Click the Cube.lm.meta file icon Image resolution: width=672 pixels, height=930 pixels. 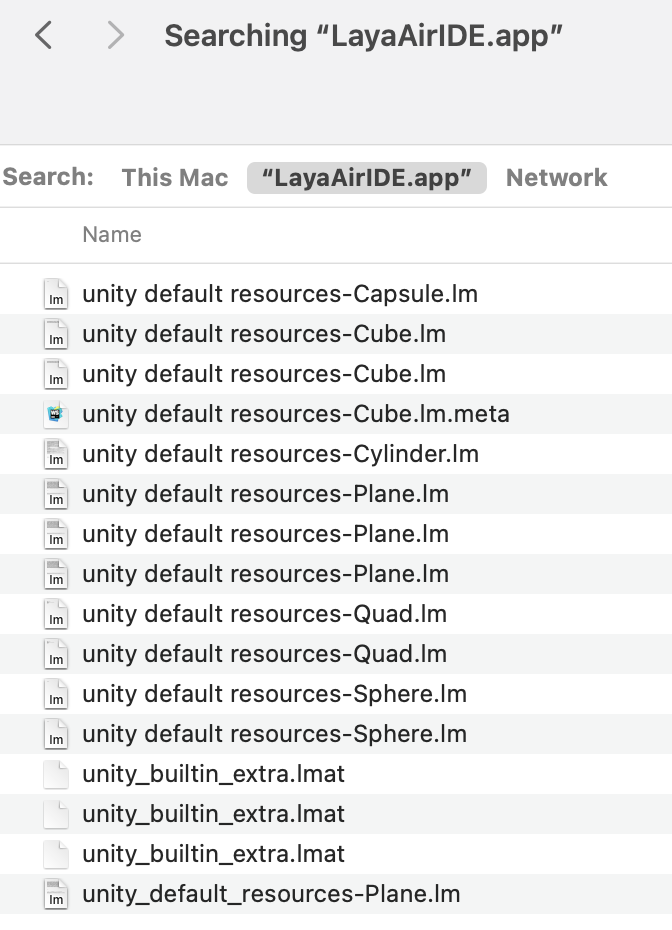[x=56, y=415]
